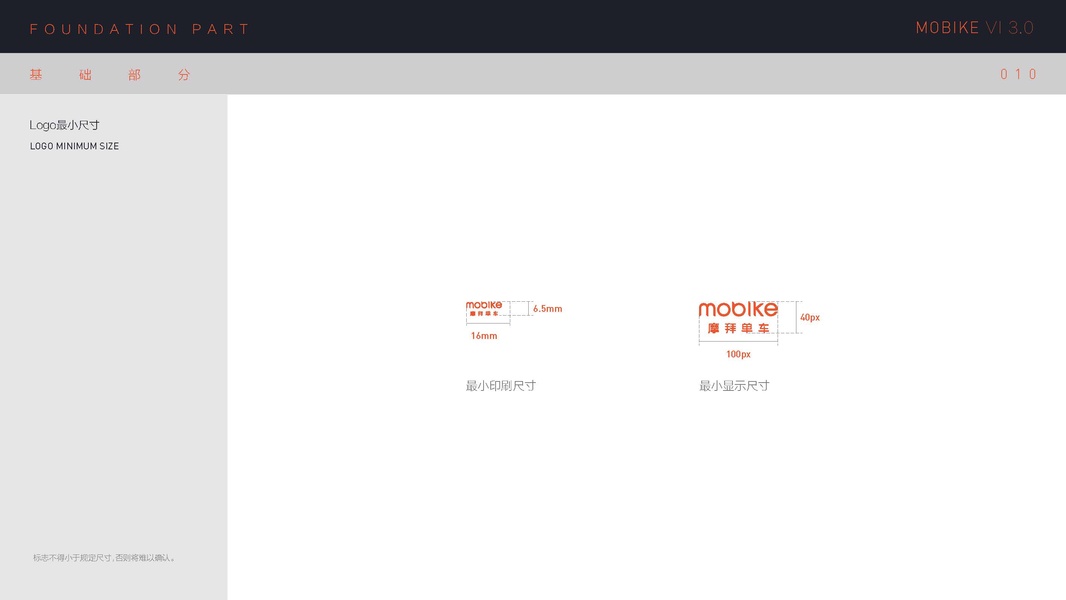Image resolution: width=1066 pixels, height=600 pixels.
Task: Click the LOGO MINIMUM SIZE caption
Action: [x=74, y=146]
